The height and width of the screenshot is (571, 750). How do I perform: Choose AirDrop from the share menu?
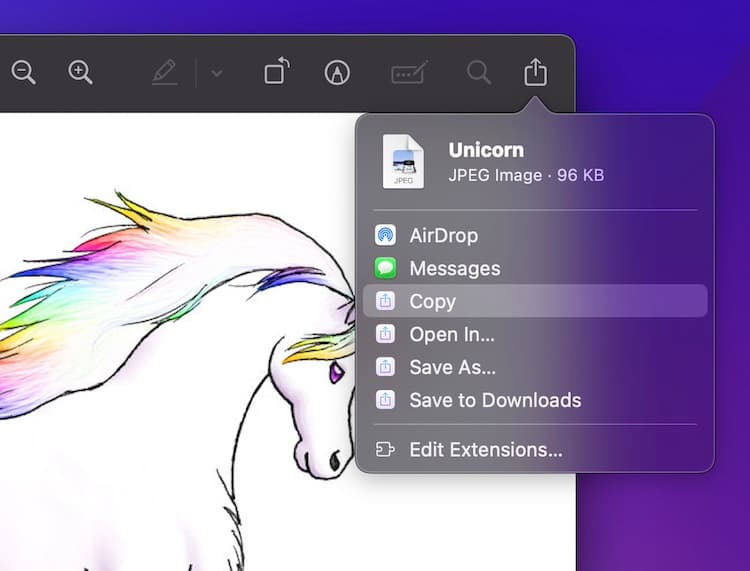pyautogui.click(x=443, y=236)
